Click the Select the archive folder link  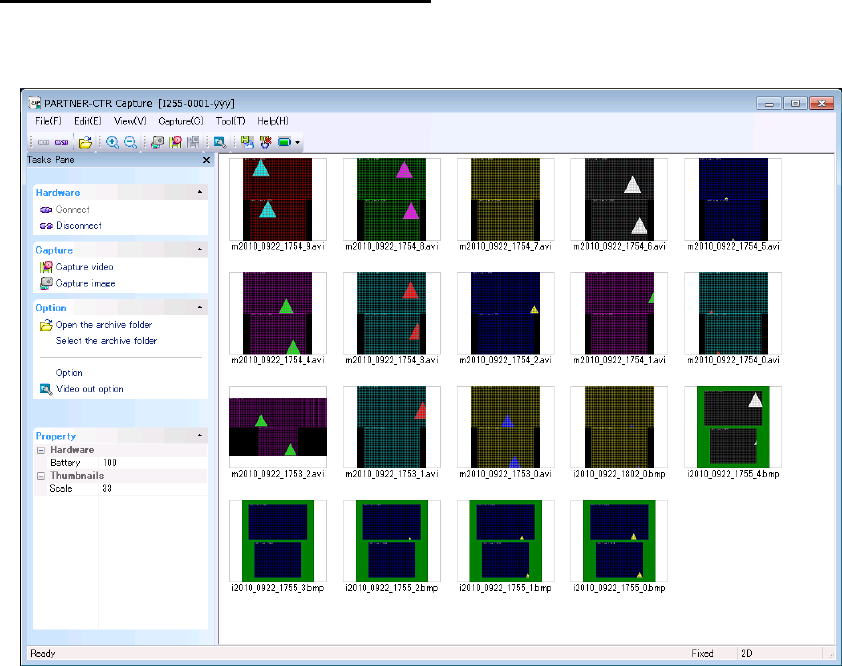point(106,341)
